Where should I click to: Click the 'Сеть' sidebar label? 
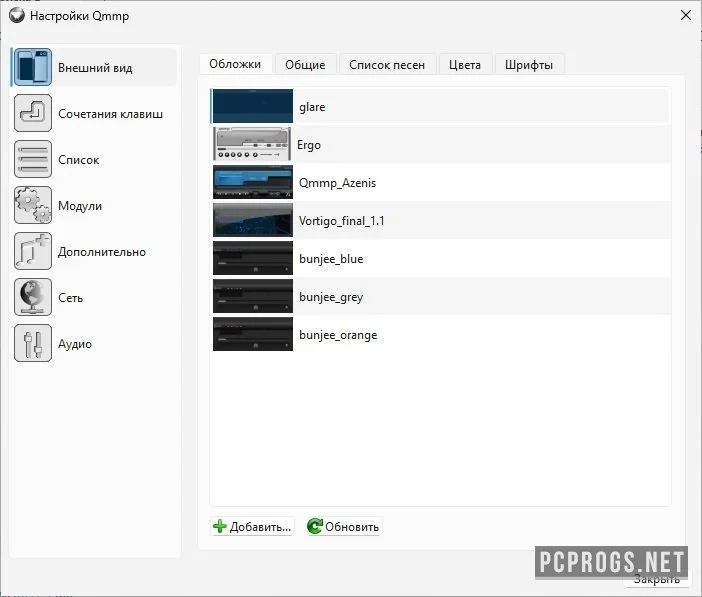pos(71,298)
